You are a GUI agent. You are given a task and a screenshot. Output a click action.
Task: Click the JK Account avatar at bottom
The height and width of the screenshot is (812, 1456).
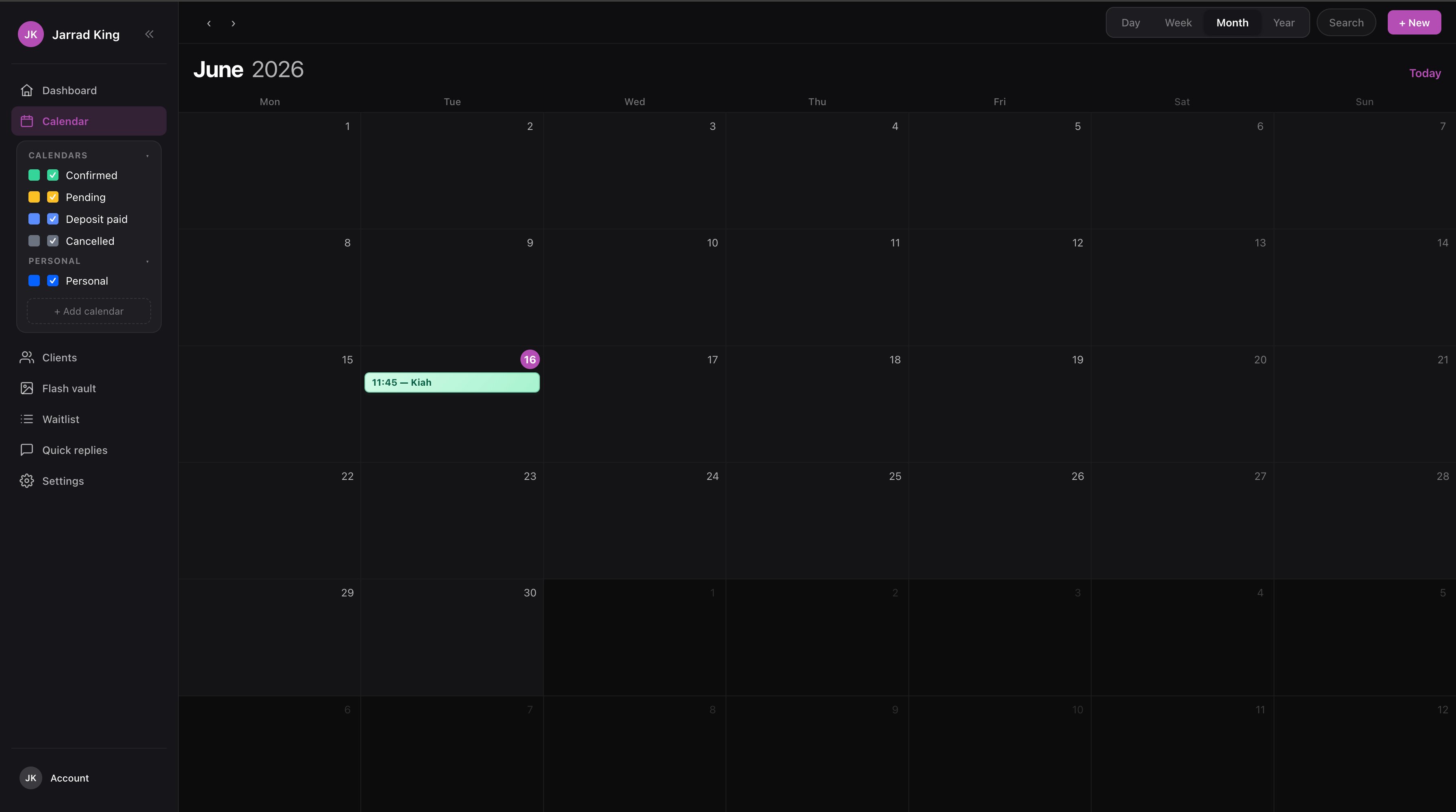coord(30,777)
